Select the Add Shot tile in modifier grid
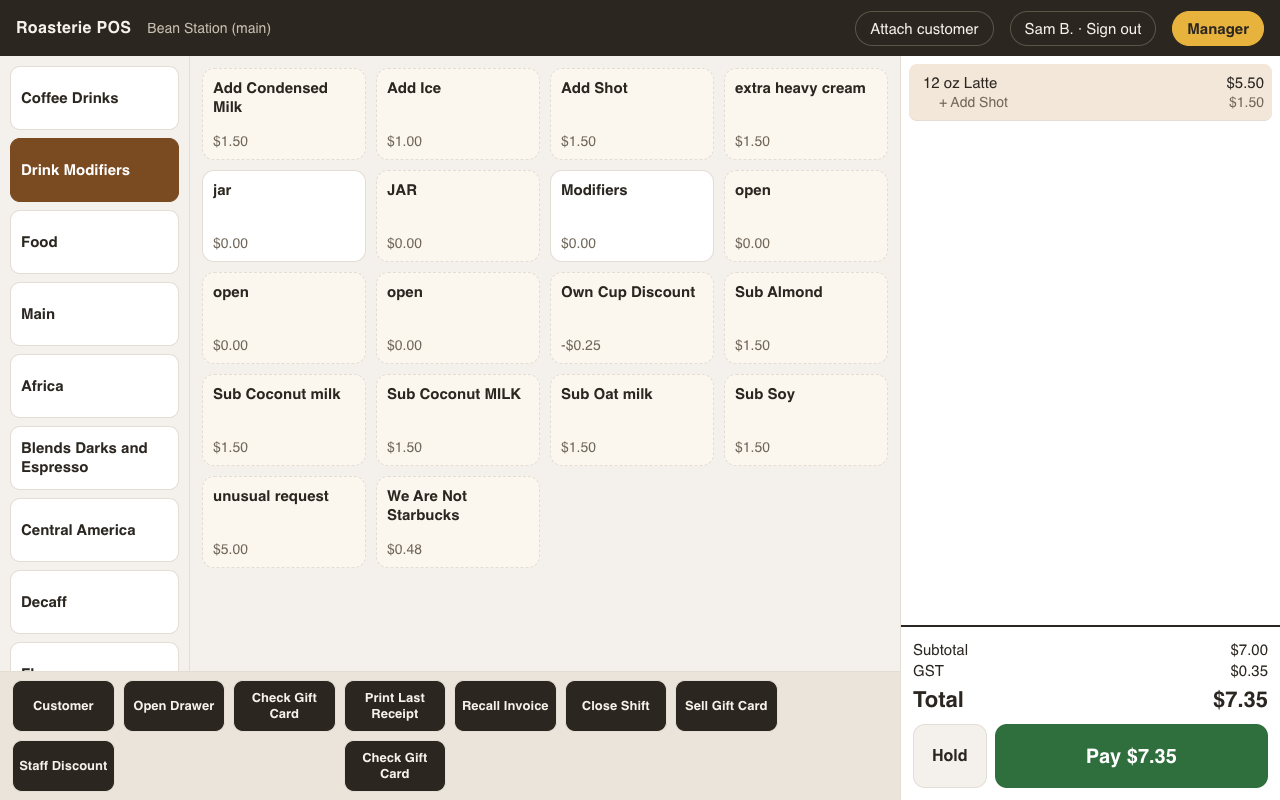This screenshot has width=1280, height=800. pyautogui.click(x=632, y=114)
